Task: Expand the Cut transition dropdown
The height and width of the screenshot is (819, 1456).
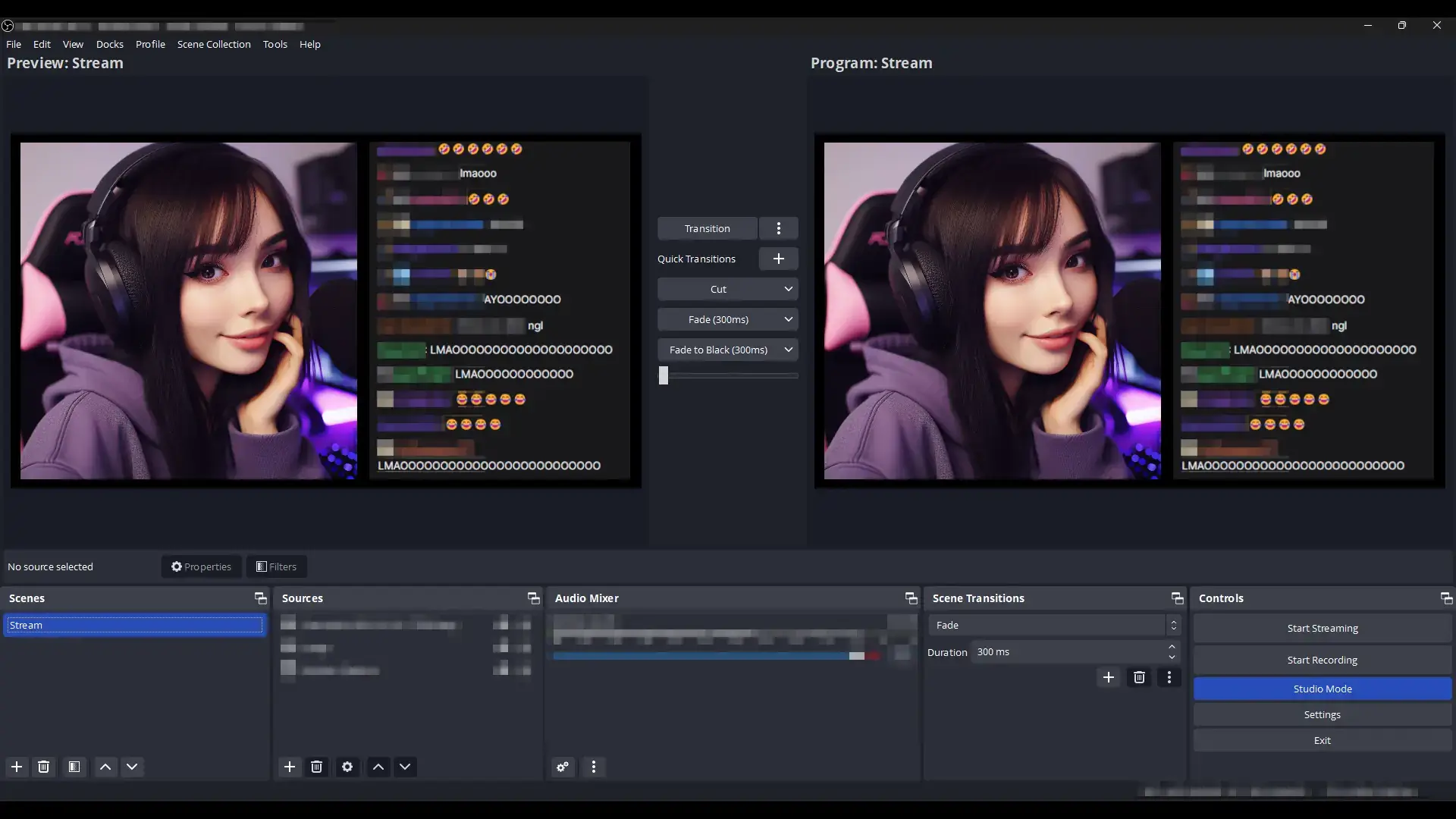Action: click(x=788, y=289)
